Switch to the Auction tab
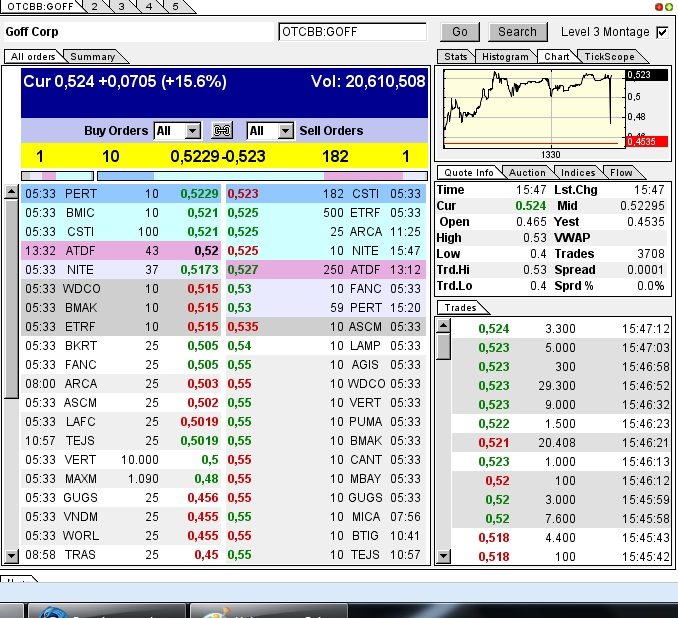The height and width of the screenshot is (618, 678). tap(527, 173)
